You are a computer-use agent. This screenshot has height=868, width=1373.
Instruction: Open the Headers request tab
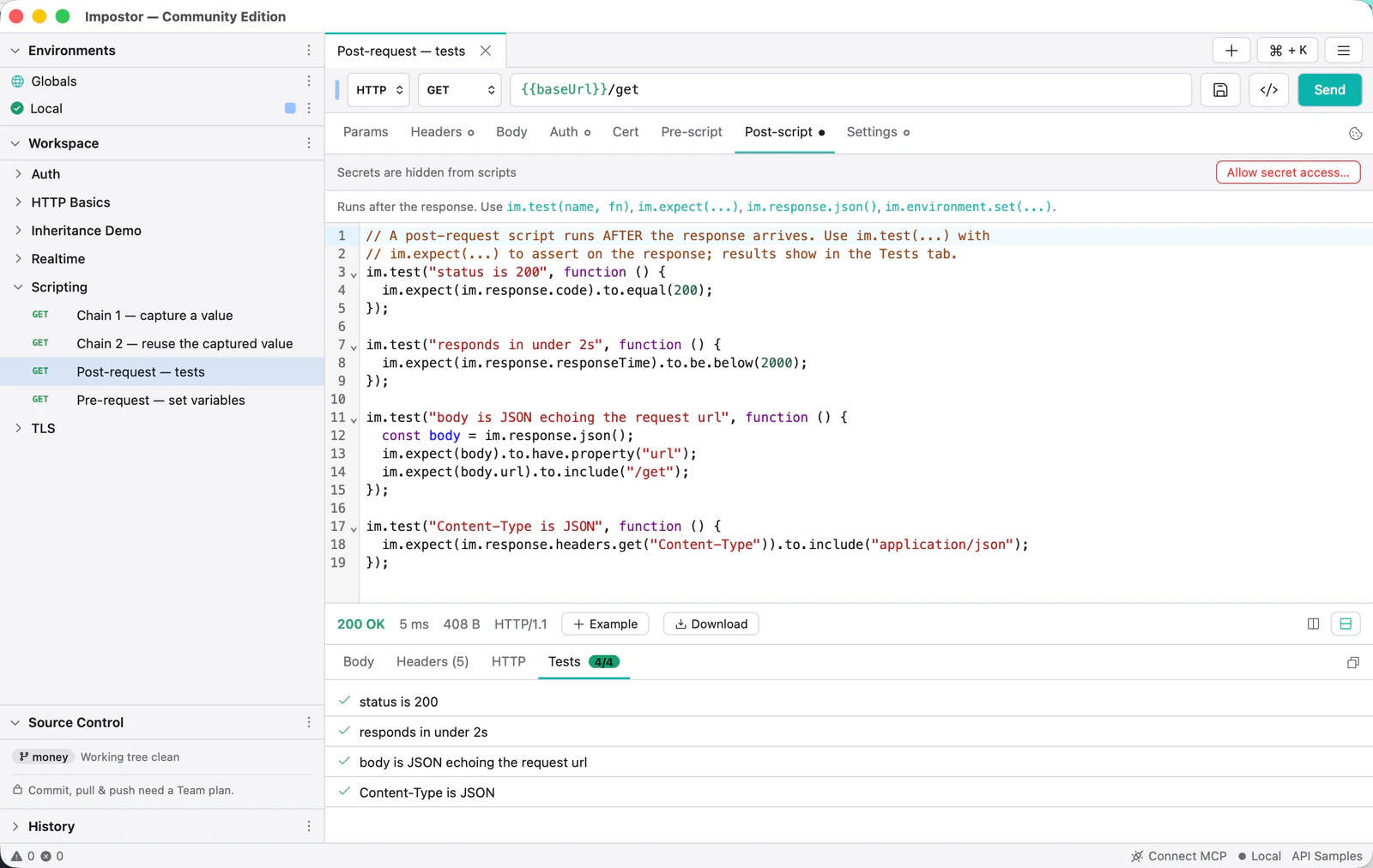pyautogui.click(x=442, y=132)
